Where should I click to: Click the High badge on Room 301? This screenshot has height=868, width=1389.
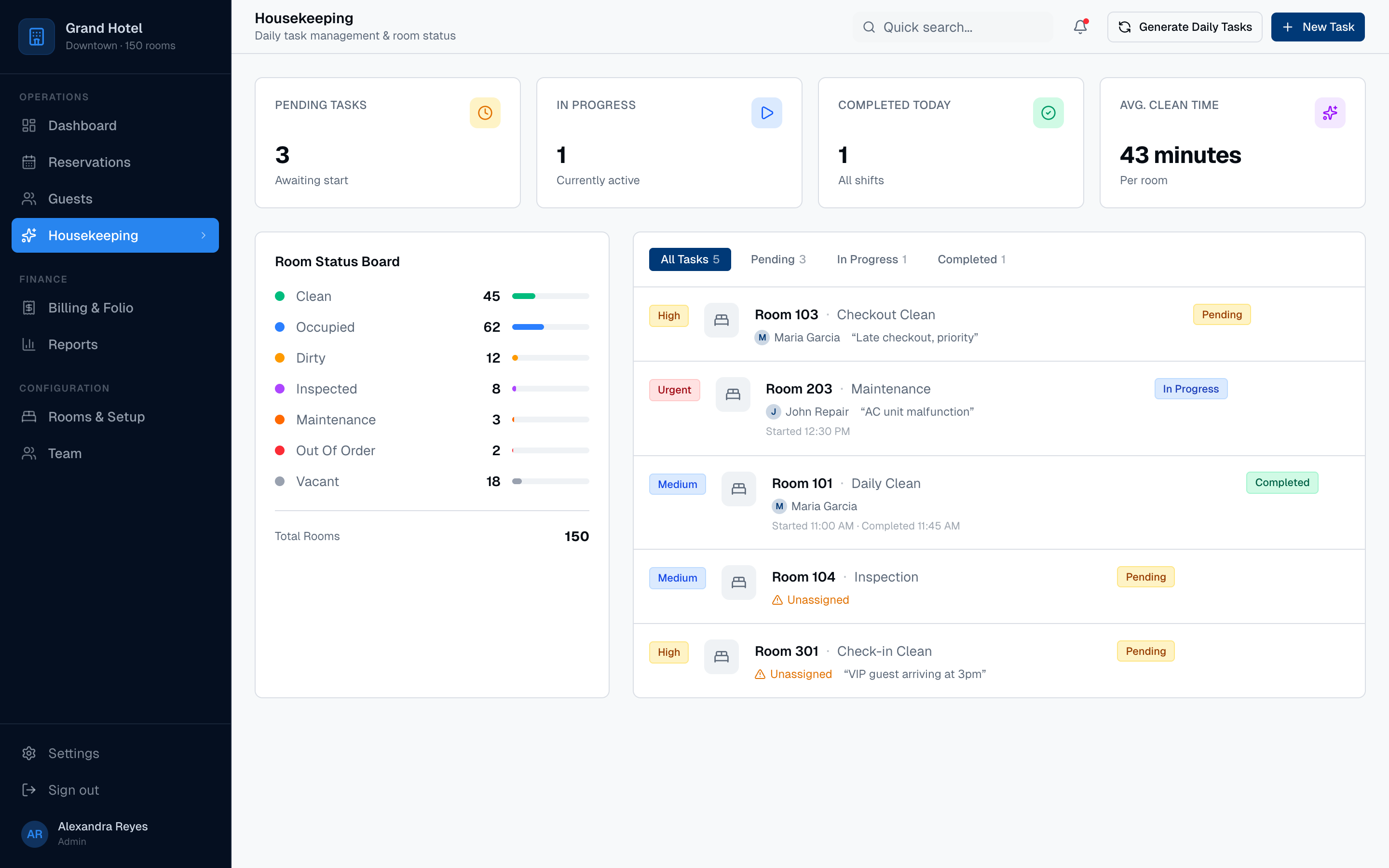click(668, 652)
